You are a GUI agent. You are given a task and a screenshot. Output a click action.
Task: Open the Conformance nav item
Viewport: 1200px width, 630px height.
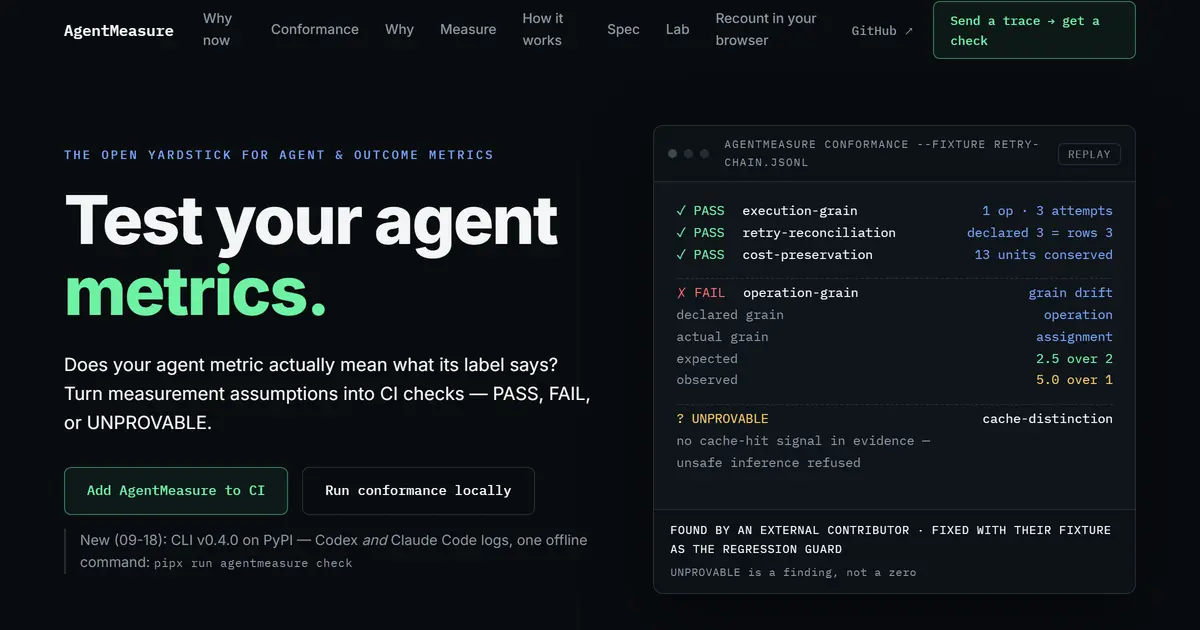(315, 30)
